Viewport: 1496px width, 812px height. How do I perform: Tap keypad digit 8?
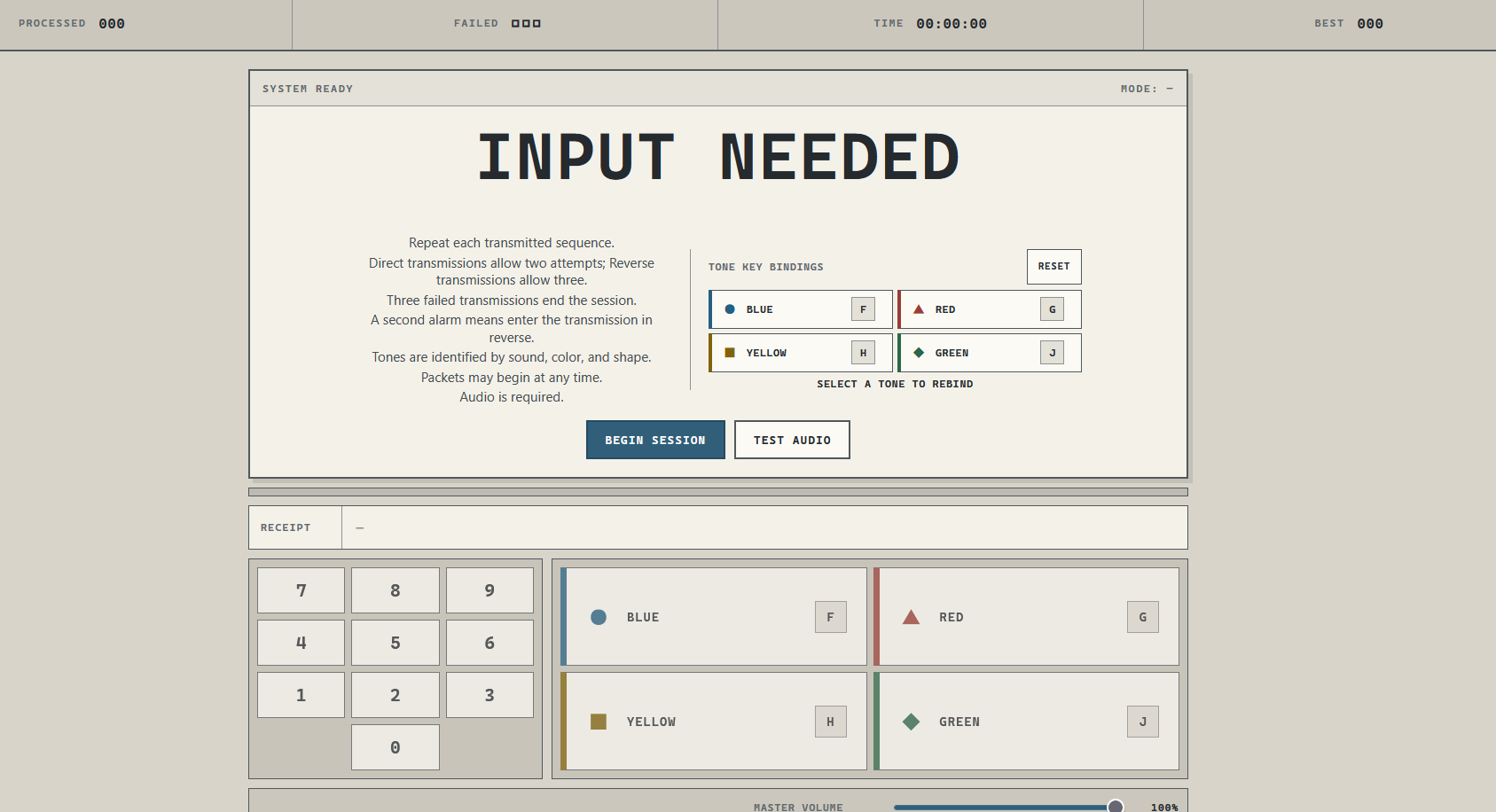tap(396, 590)
